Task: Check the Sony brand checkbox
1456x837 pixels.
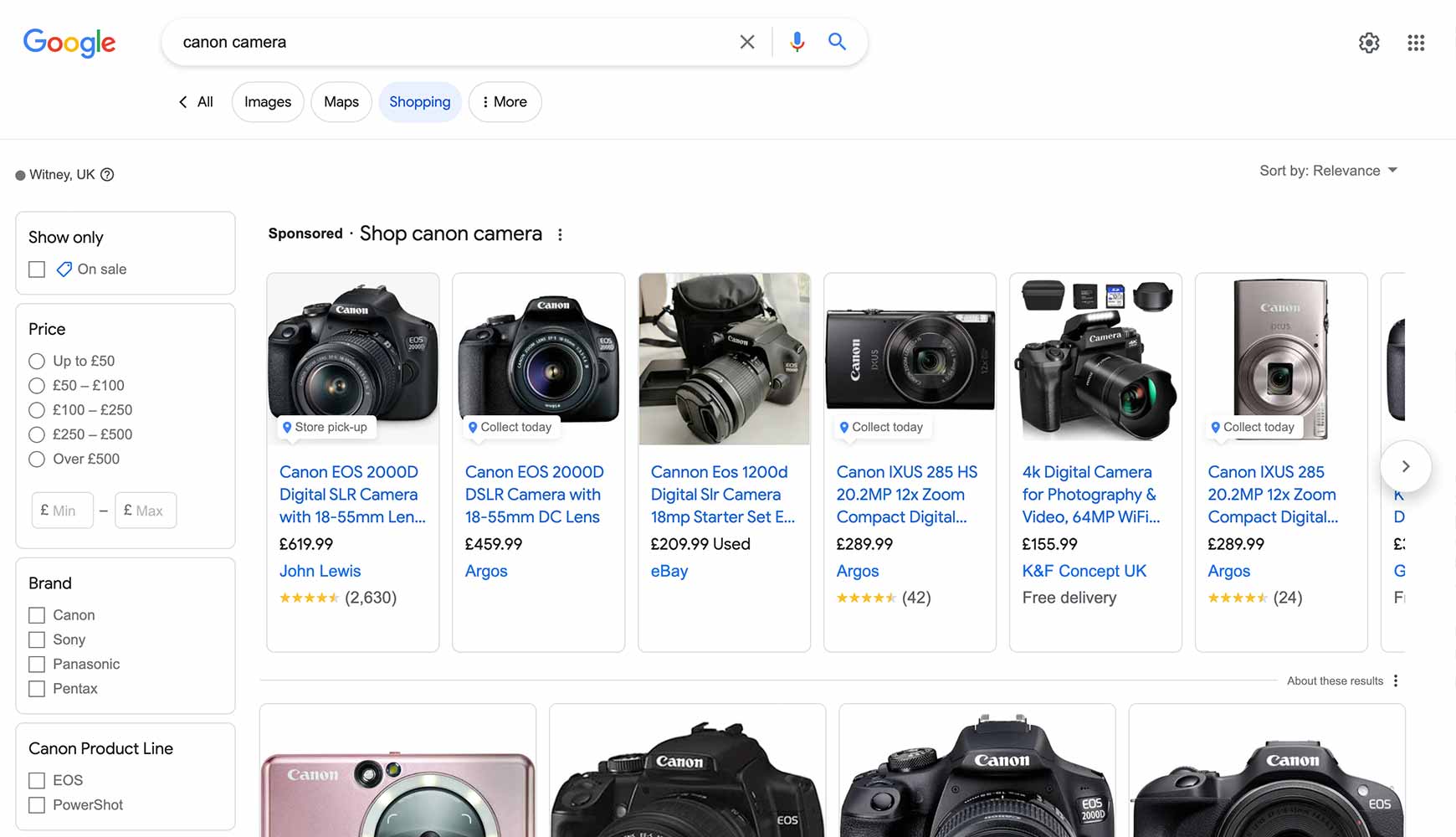Action: coord(37,639)
